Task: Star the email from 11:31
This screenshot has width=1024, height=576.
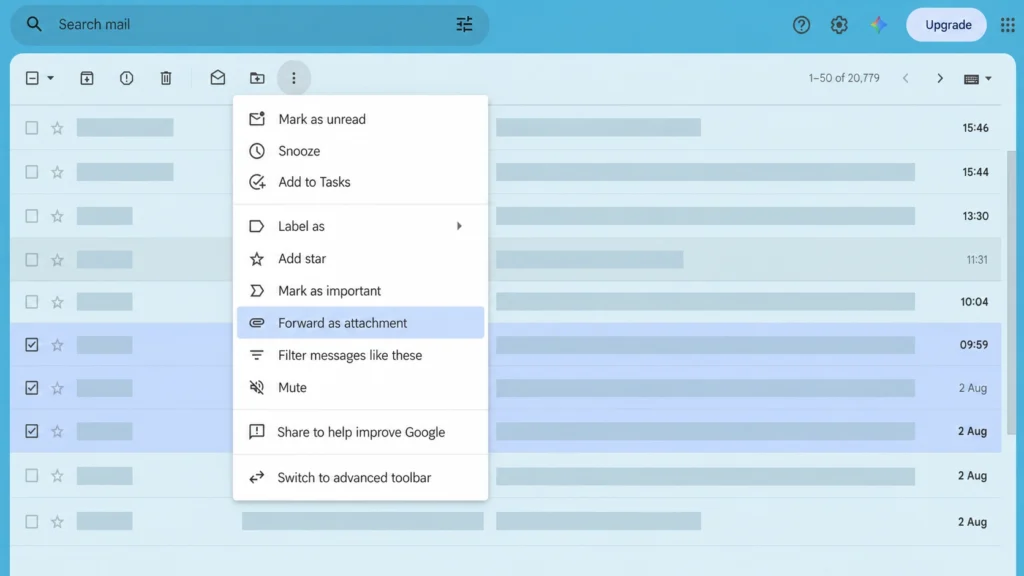Action: 57,260
